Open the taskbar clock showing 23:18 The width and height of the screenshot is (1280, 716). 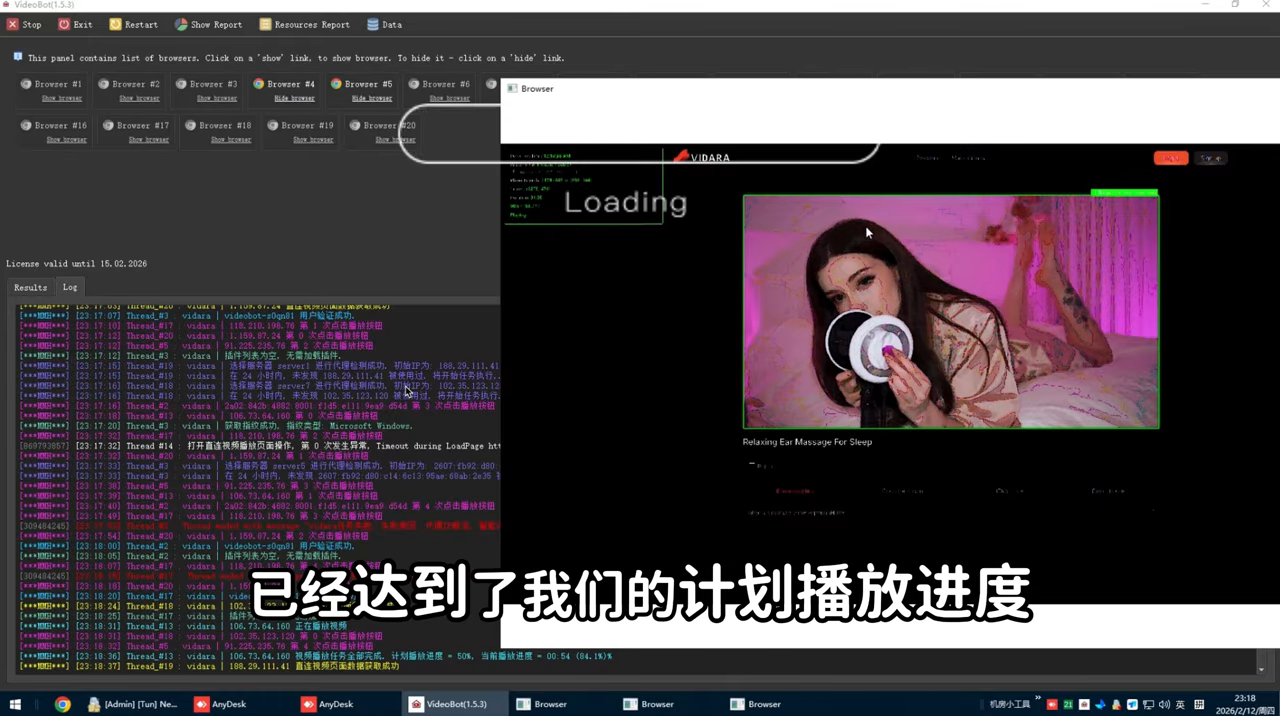[1245, 704]
